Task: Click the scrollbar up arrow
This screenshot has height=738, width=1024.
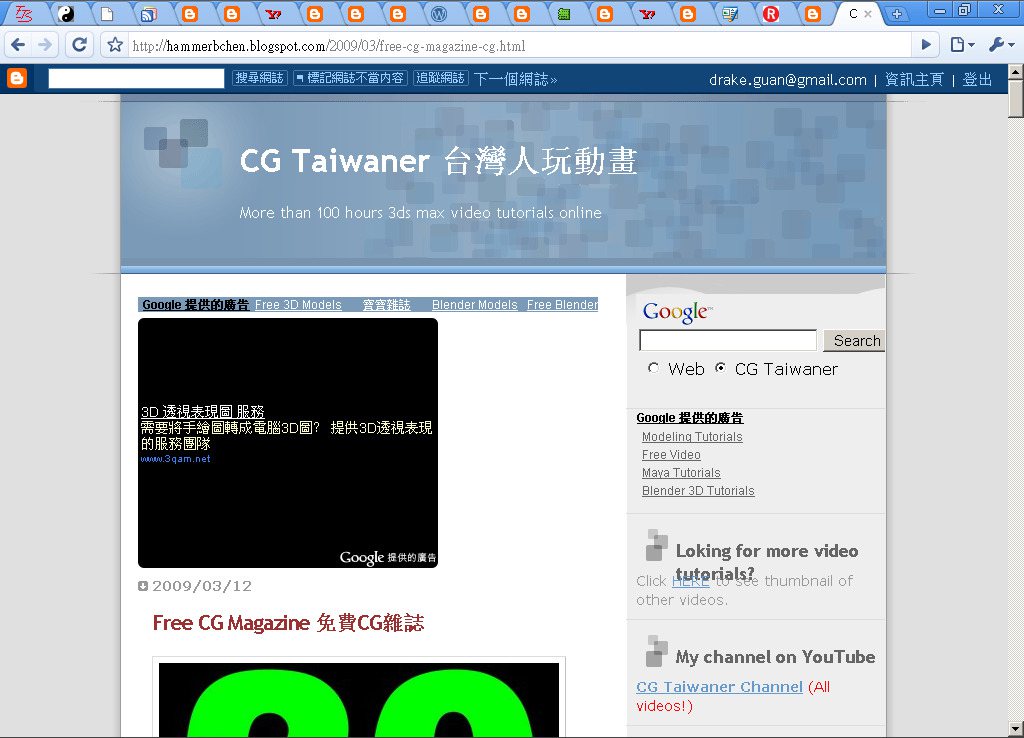Action: click(x=1016, y=72)
